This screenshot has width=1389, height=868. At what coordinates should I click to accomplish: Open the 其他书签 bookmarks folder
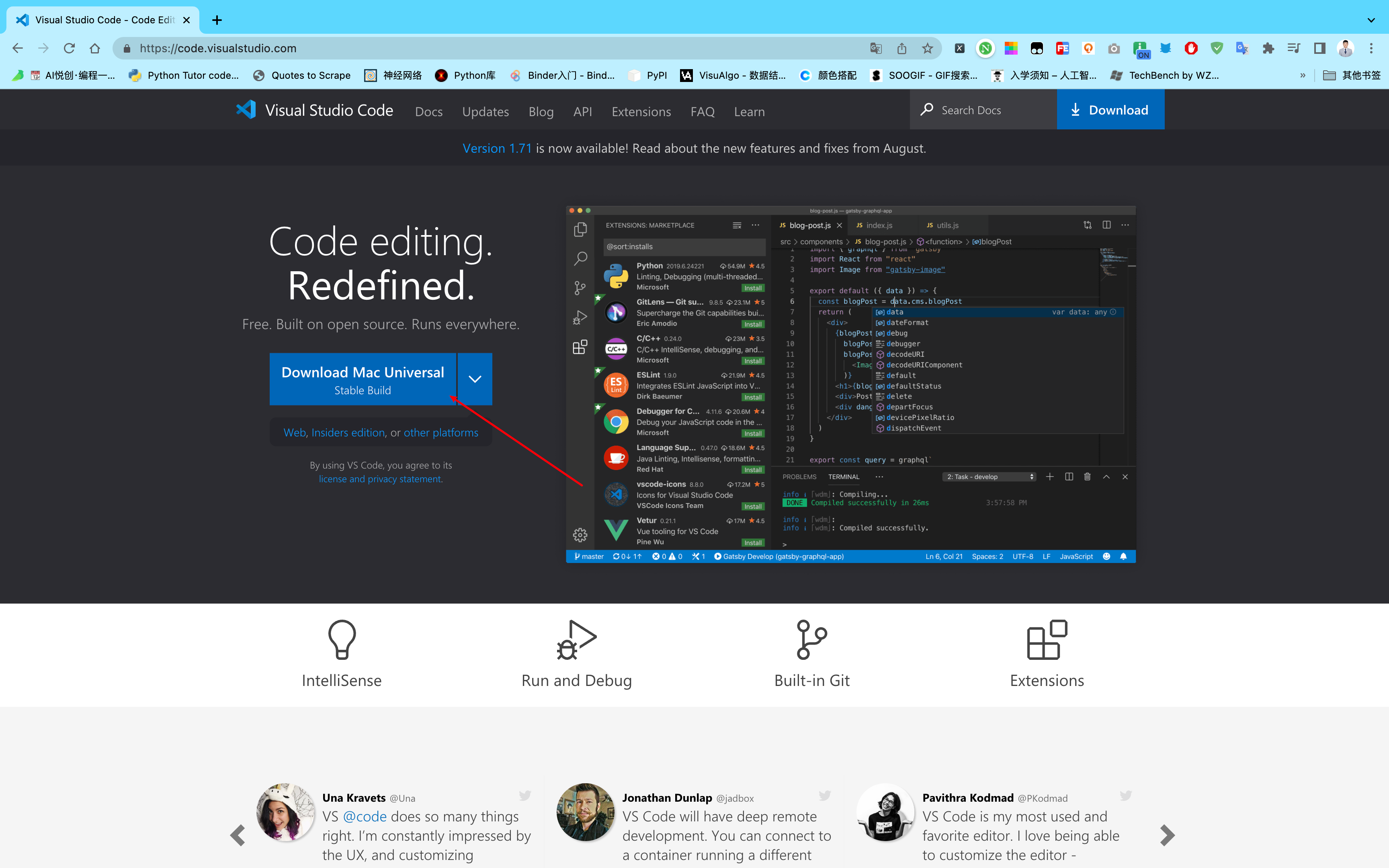(1352, 75)
